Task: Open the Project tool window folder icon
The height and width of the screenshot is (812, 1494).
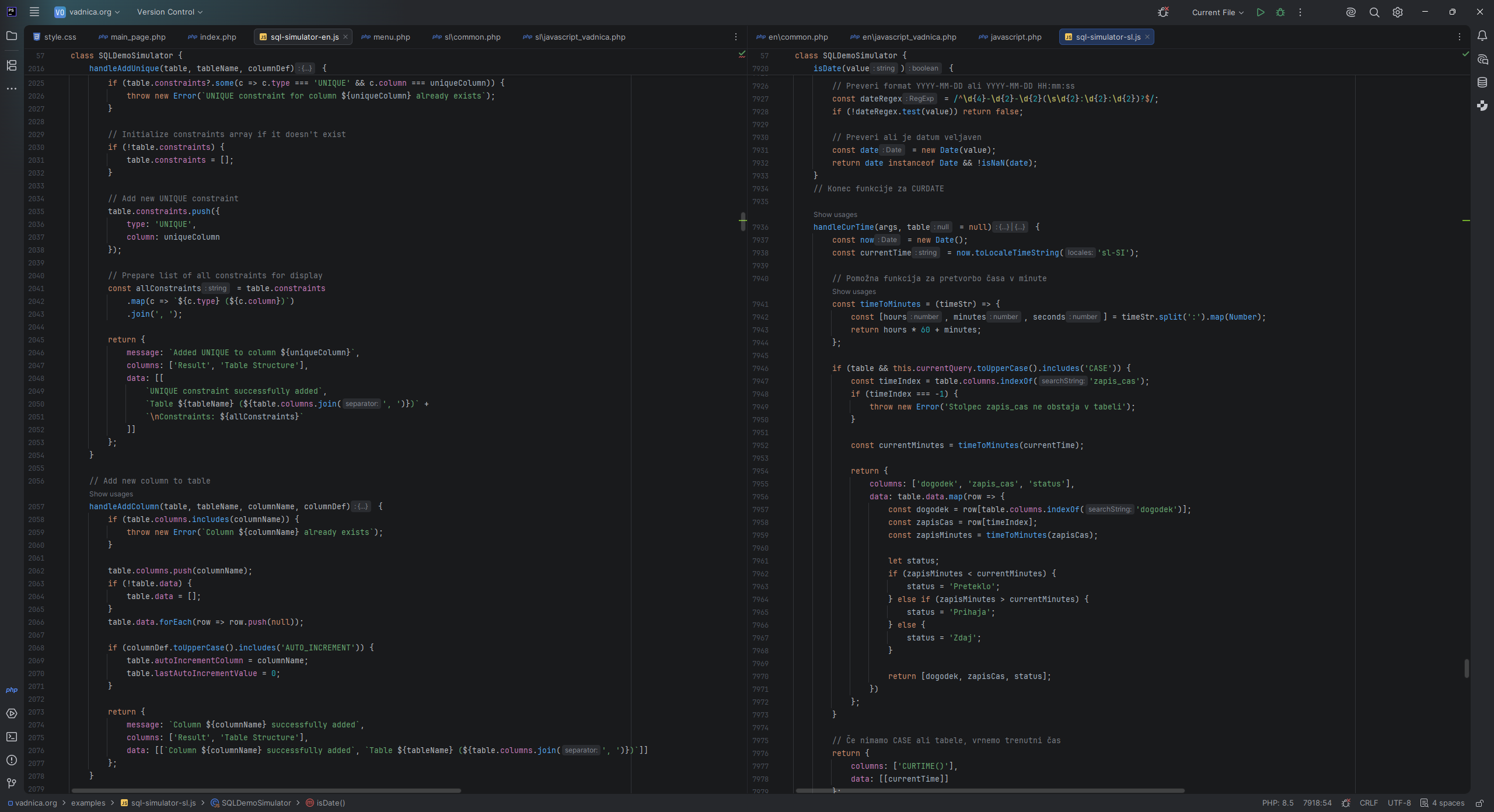Action: 12,36
